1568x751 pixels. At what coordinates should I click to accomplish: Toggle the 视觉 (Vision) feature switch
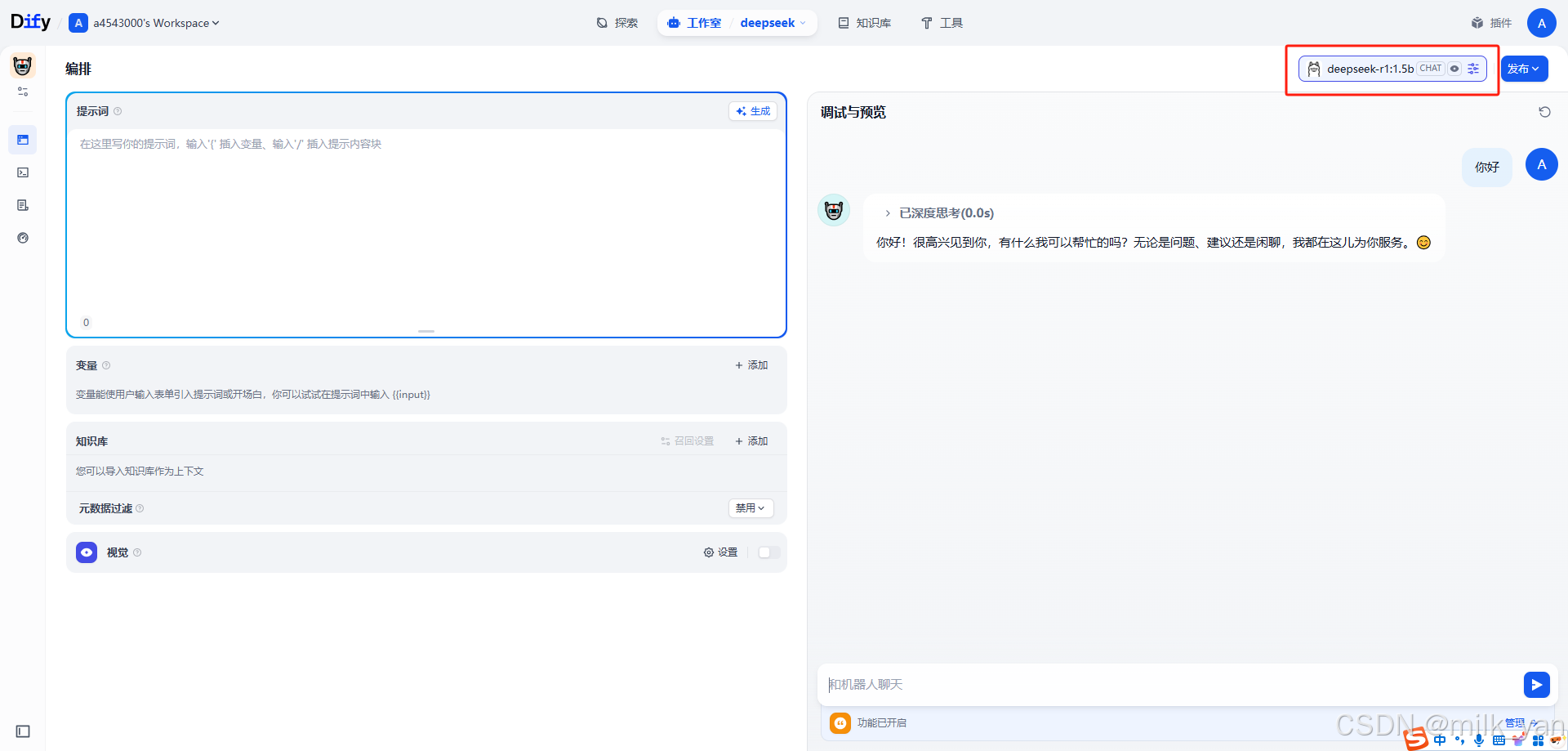766,552
